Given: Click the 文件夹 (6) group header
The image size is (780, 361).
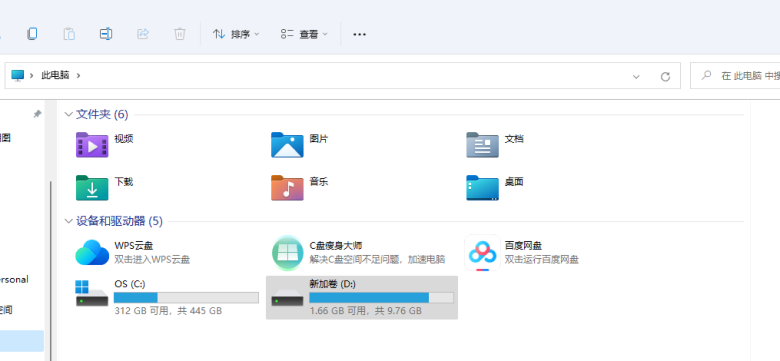Looking at the screenshot, I should click(102, 114).
